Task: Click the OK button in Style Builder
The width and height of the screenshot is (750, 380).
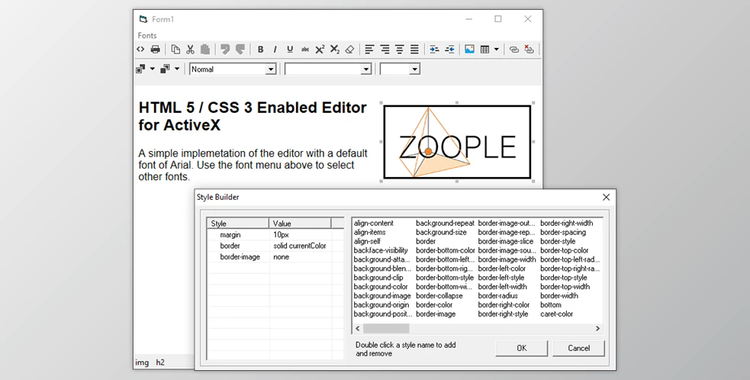Action: [521, 348]
